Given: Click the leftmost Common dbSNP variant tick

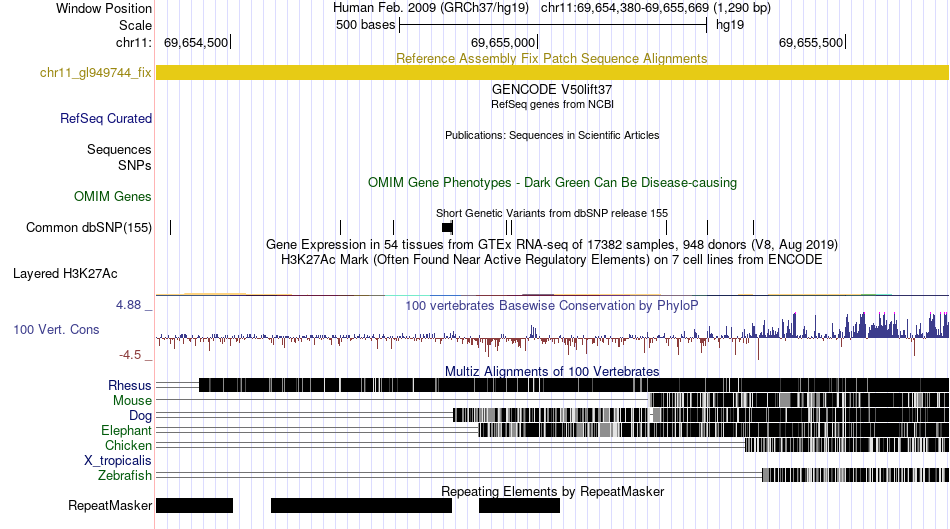Looking at the screenshot, I should (170, 227).
